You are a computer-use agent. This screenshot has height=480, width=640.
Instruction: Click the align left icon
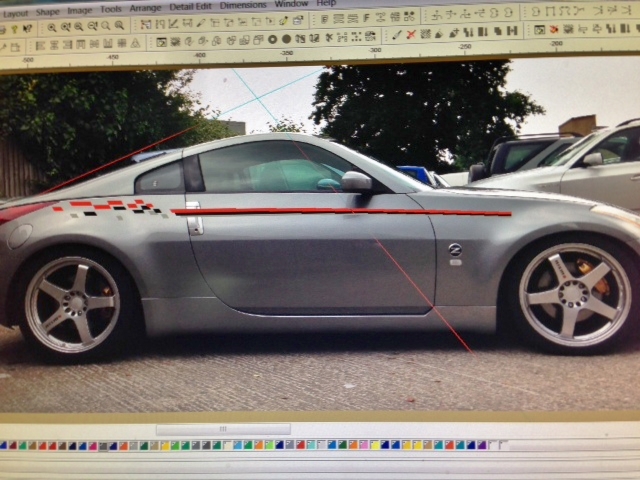pos(40,46)
